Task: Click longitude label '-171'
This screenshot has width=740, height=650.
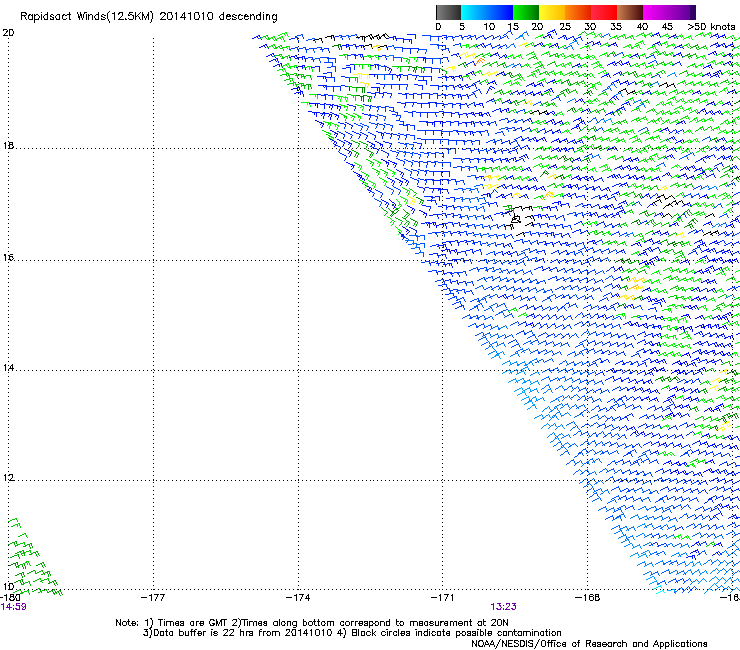Action: (443, 598)
